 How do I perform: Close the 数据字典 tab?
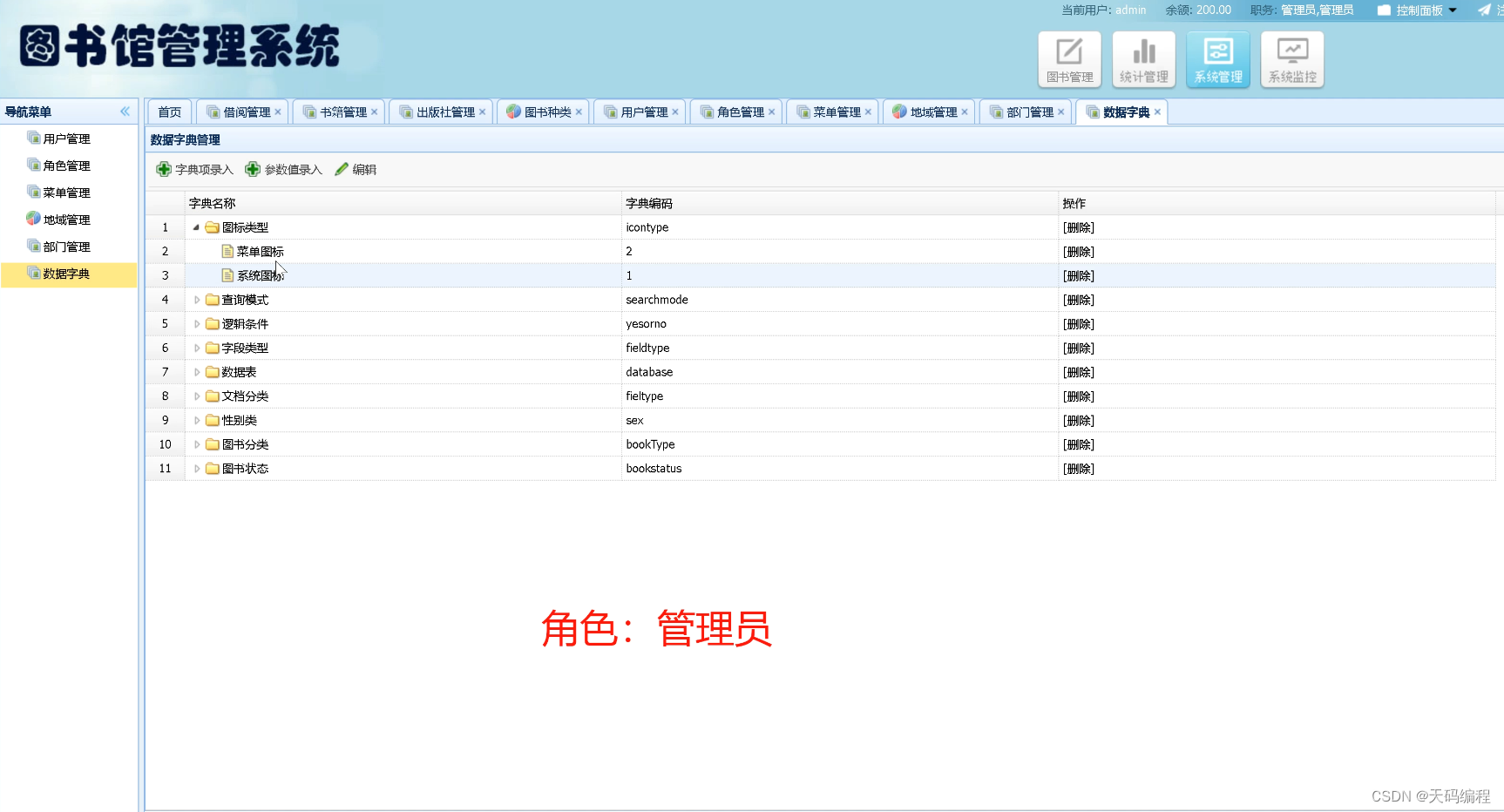pos(1157,112)
